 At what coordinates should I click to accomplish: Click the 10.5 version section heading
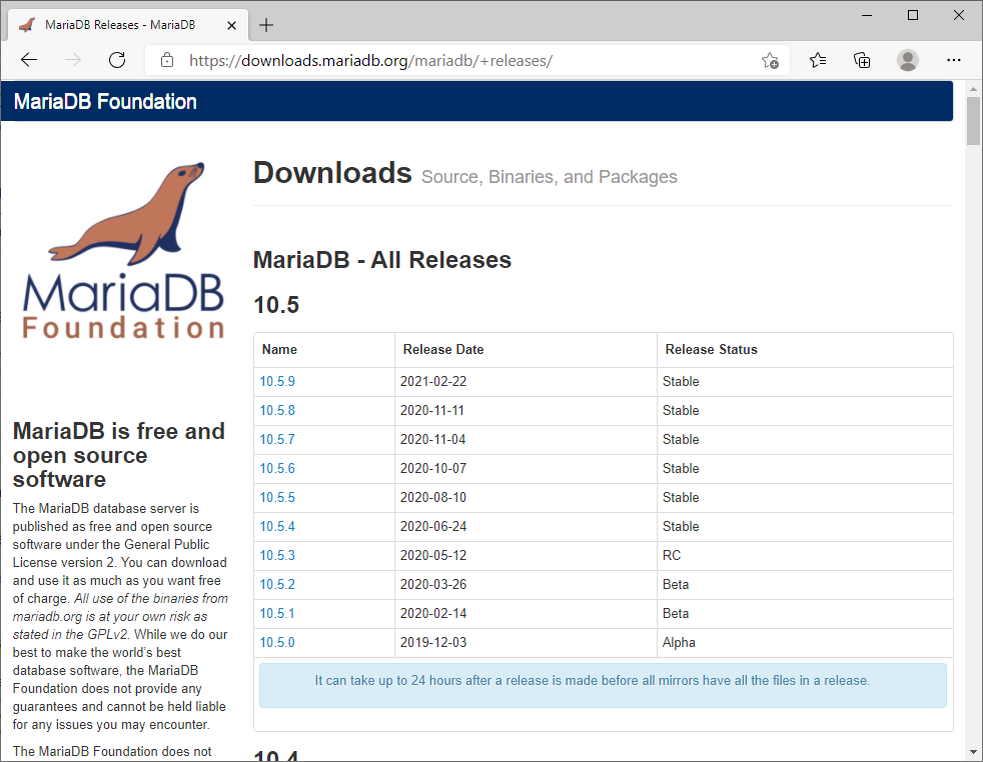[x=276, y=305]
